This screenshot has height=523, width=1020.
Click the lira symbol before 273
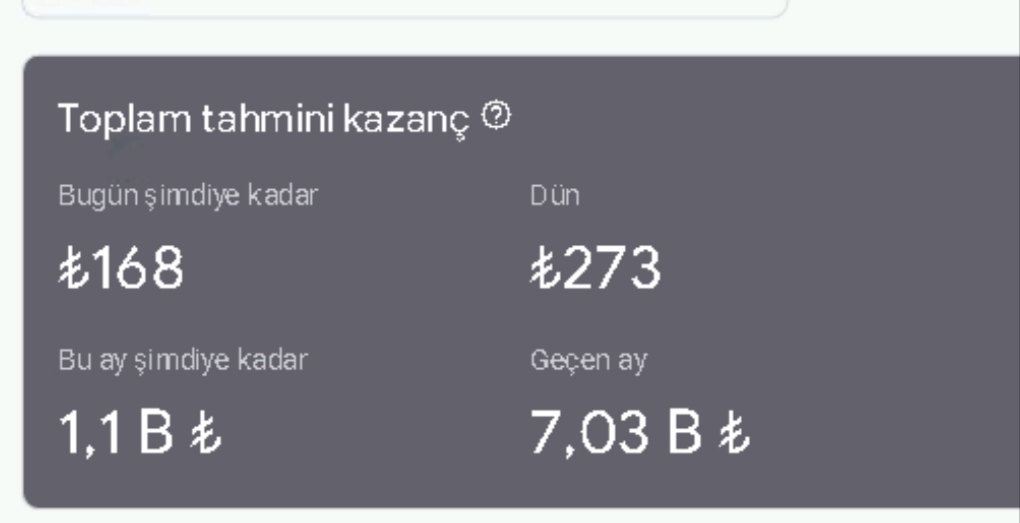point(545,268)
